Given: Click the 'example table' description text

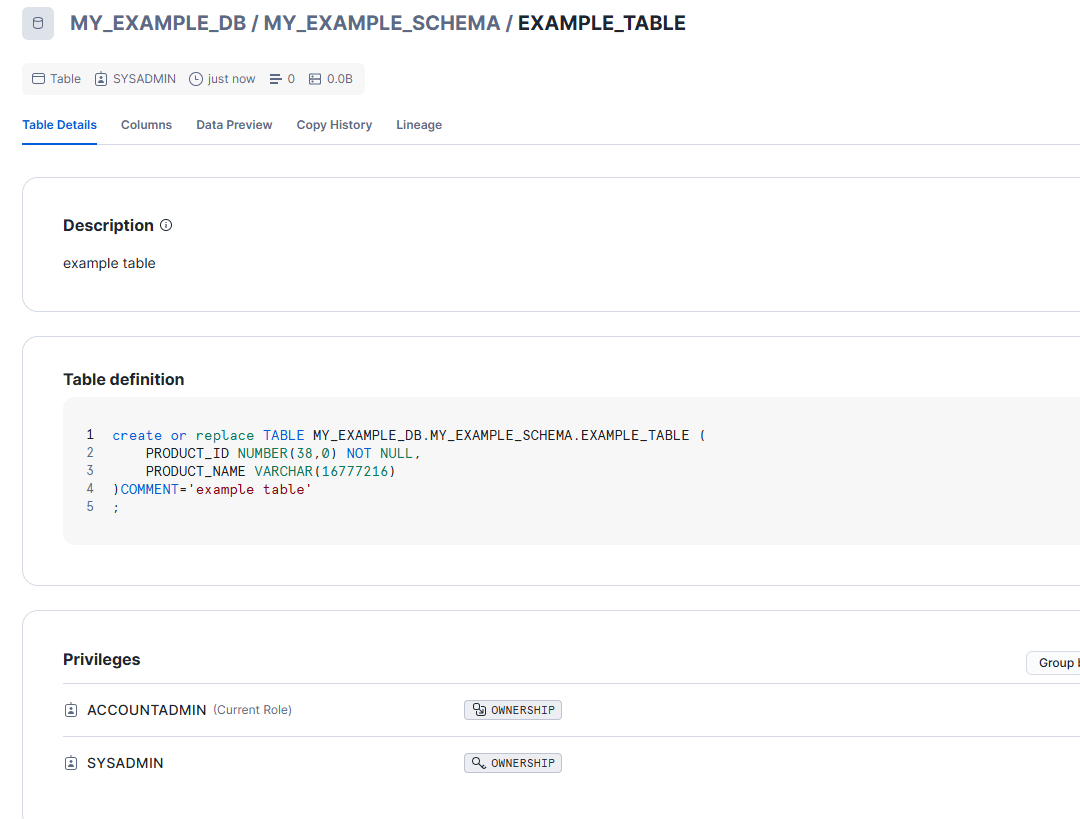Looking at the screenshot, I should pos(109,263).
